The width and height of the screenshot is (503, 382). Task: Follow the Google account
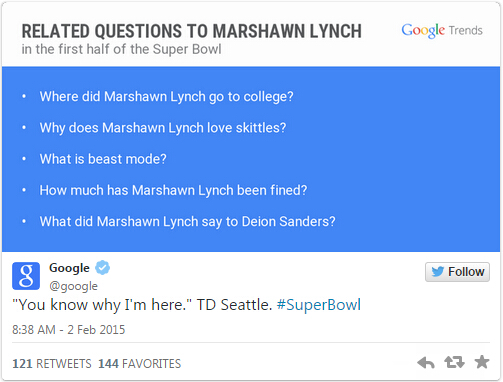tap(457, 272)
